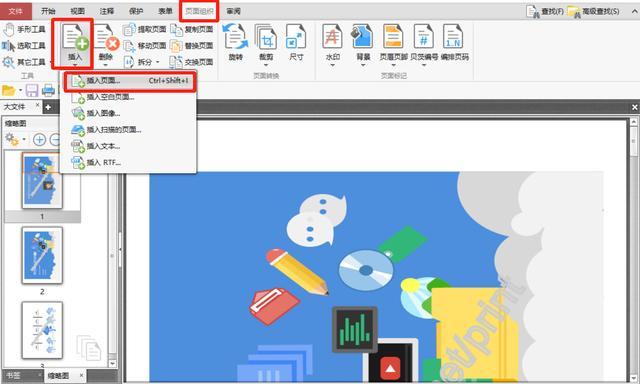Click the Crop pages icon (裁剪)
Screen dimensions: 640x384
266,38
